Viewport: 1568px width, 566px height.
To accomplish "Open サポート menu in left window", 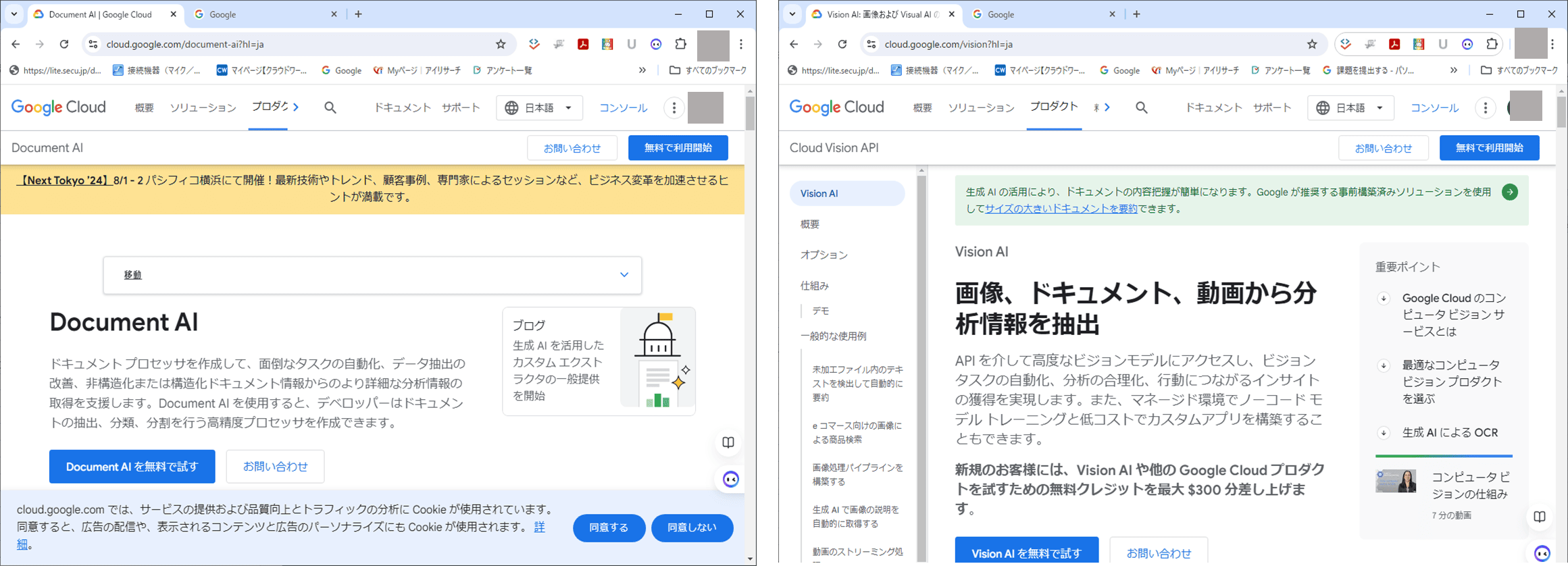I will point(461,107).
